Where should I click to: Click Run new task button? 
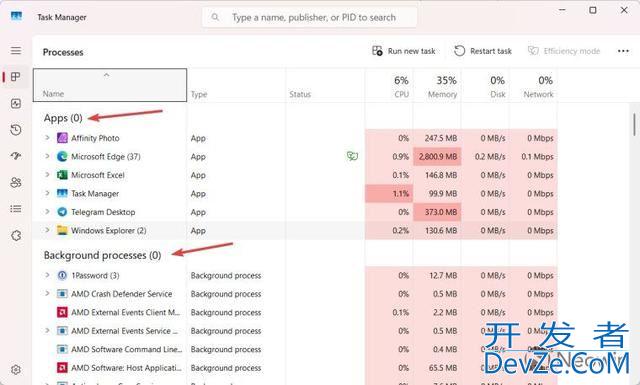[x=403, y=51]
